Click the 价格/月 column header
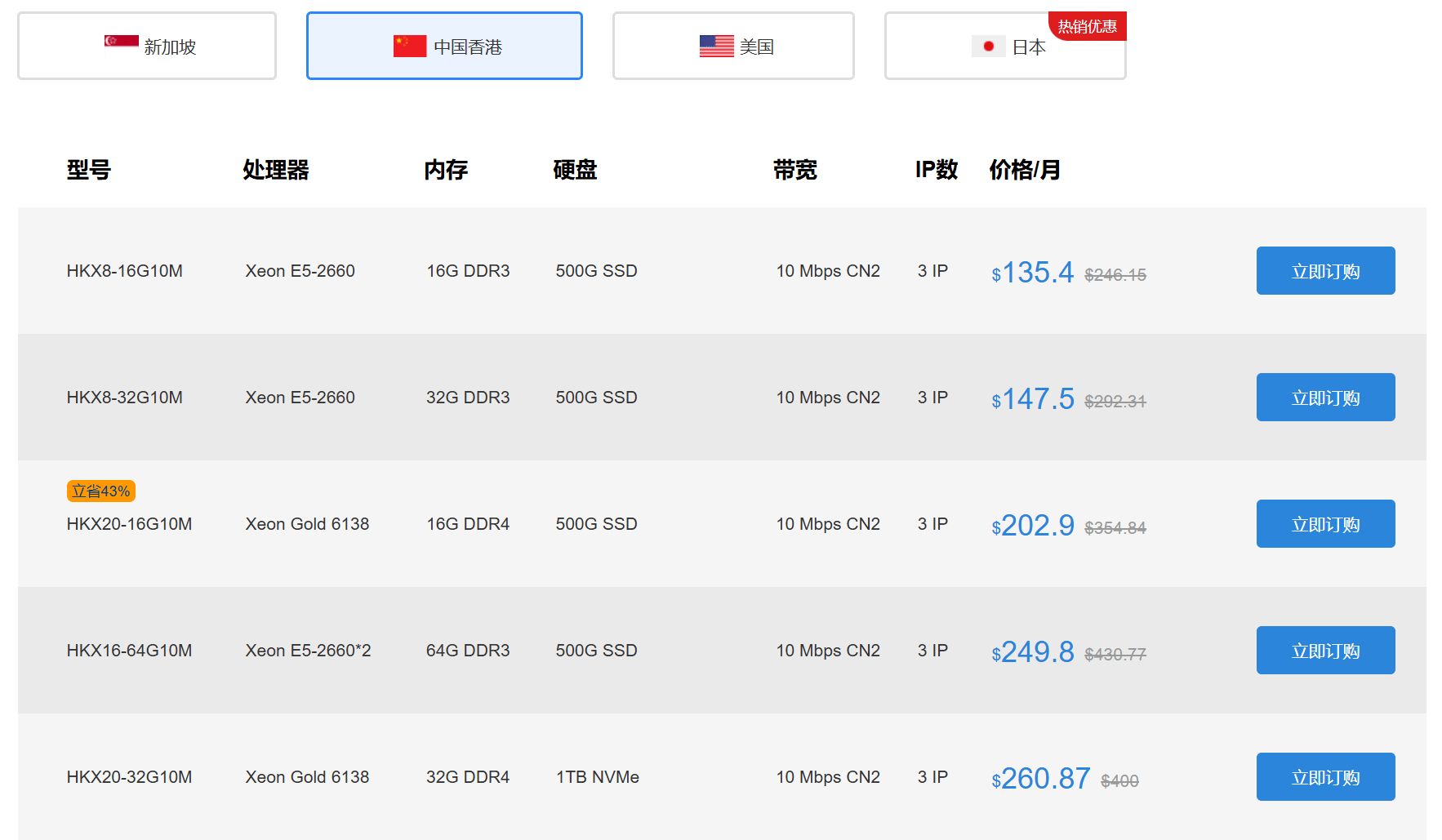Screen dimensions: 1442x840 [1024, 170]
